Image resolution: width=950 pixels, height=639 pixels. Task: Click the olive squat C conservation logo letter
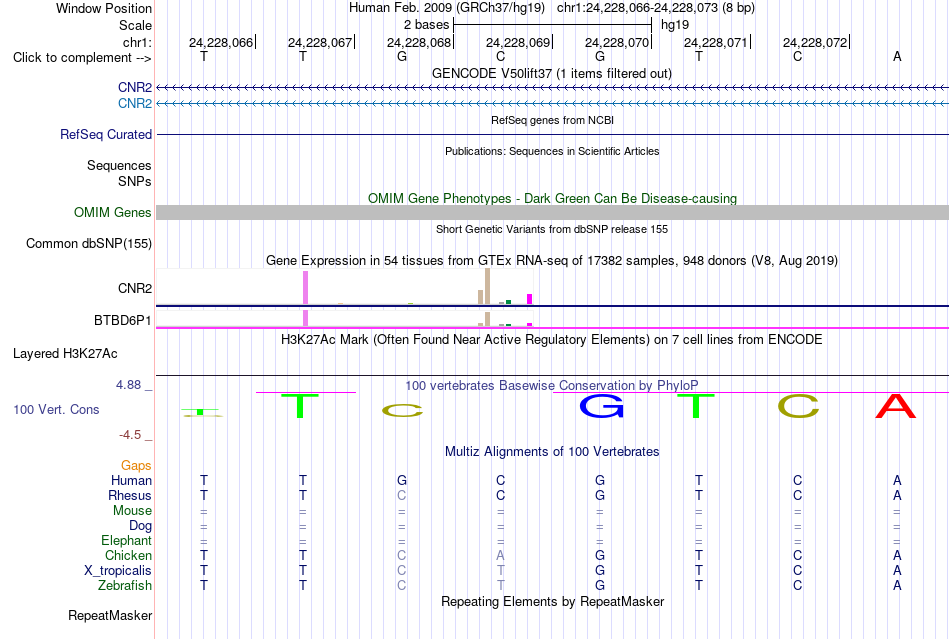coord(402,411)
